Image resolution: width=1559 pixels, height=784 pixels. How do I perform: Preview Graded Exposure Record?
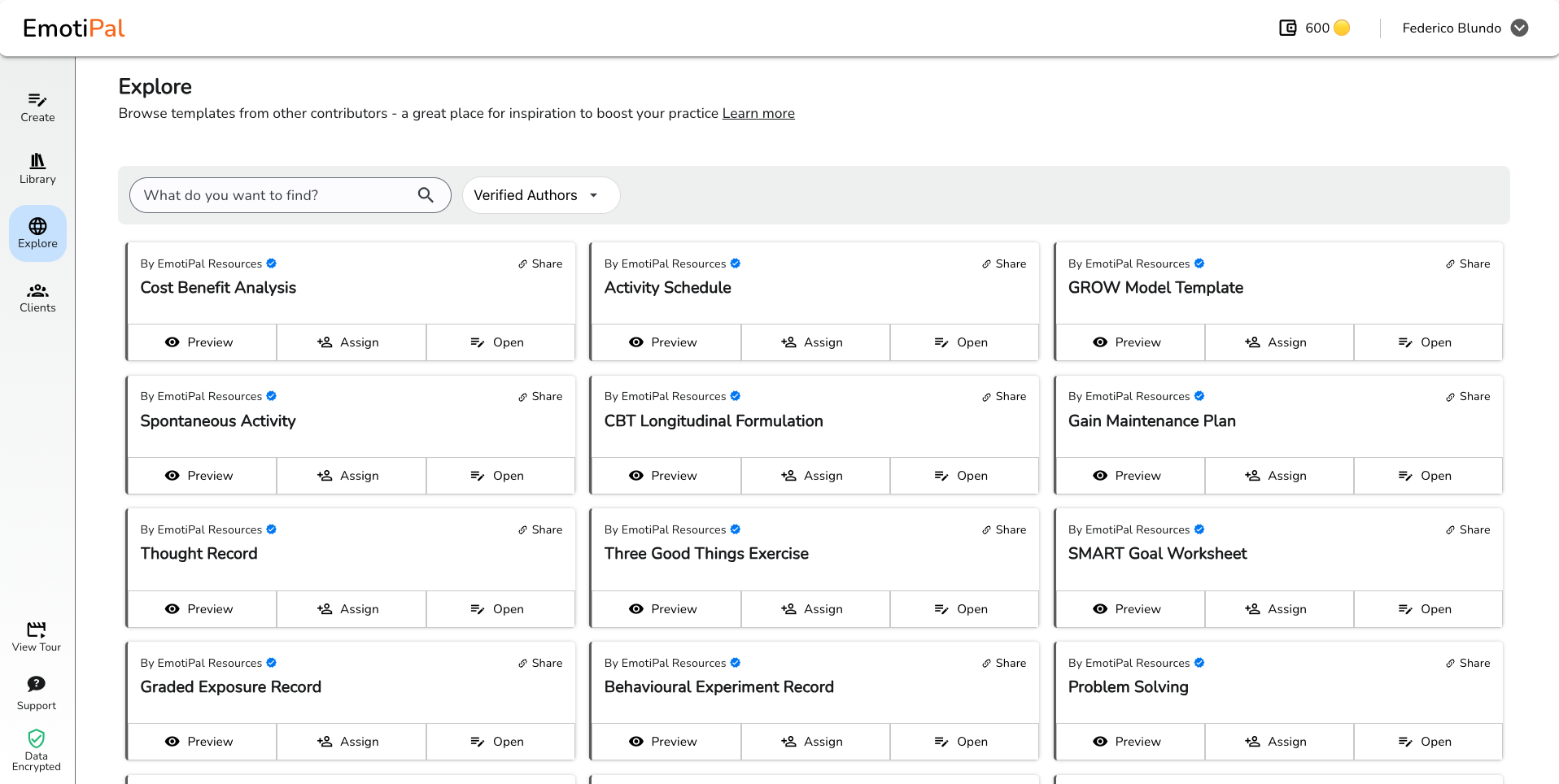(x=201, y=742)
